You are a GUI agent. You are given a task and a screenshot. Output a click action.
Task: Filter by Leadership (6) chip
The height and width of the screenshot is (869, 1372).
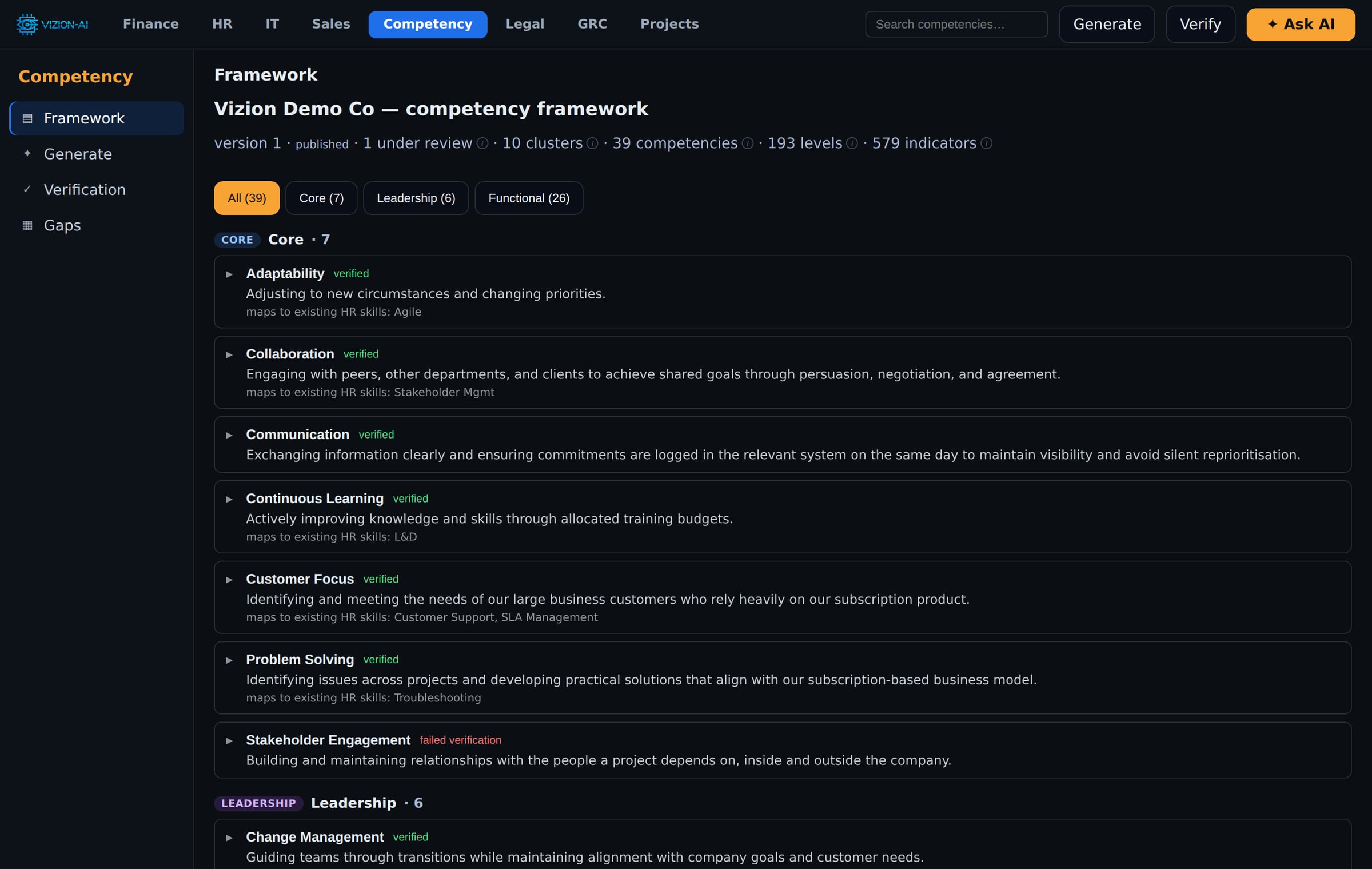416,198
